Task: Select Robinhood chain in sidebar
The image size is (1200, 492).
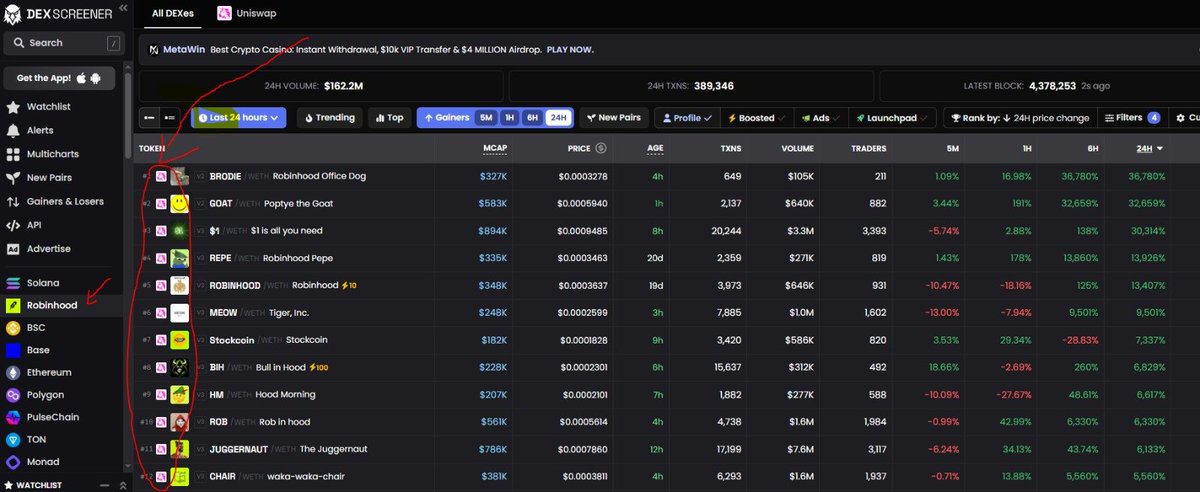Action: point(62,304)
